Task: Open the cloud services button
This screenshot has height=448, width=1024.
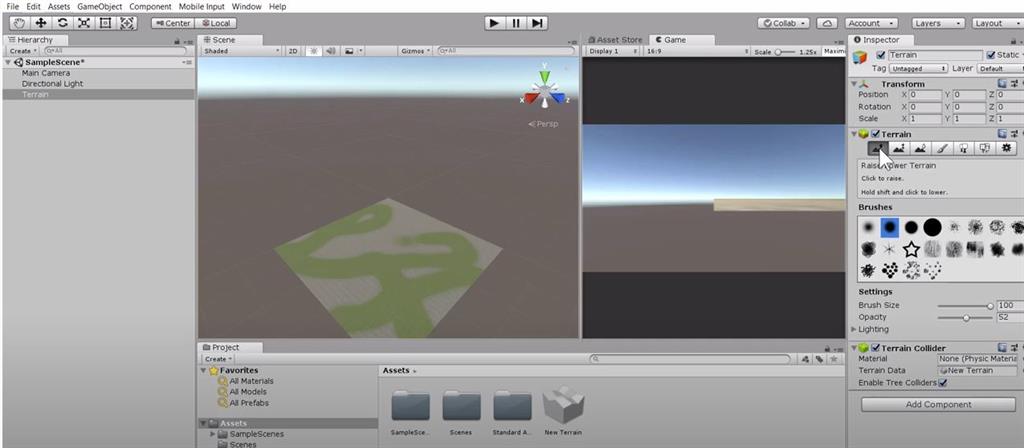Action: pyautogui.click(x=827, y=23)
